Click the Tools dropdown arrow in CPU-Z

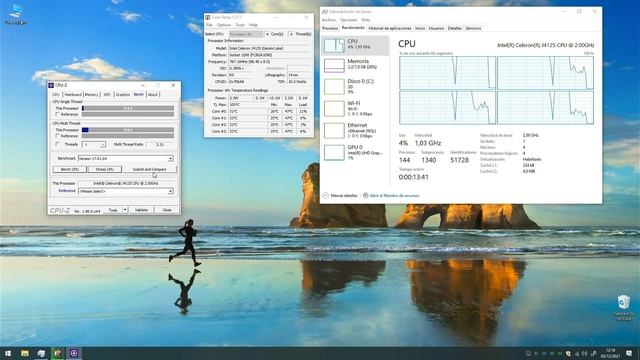pos(125,210)
